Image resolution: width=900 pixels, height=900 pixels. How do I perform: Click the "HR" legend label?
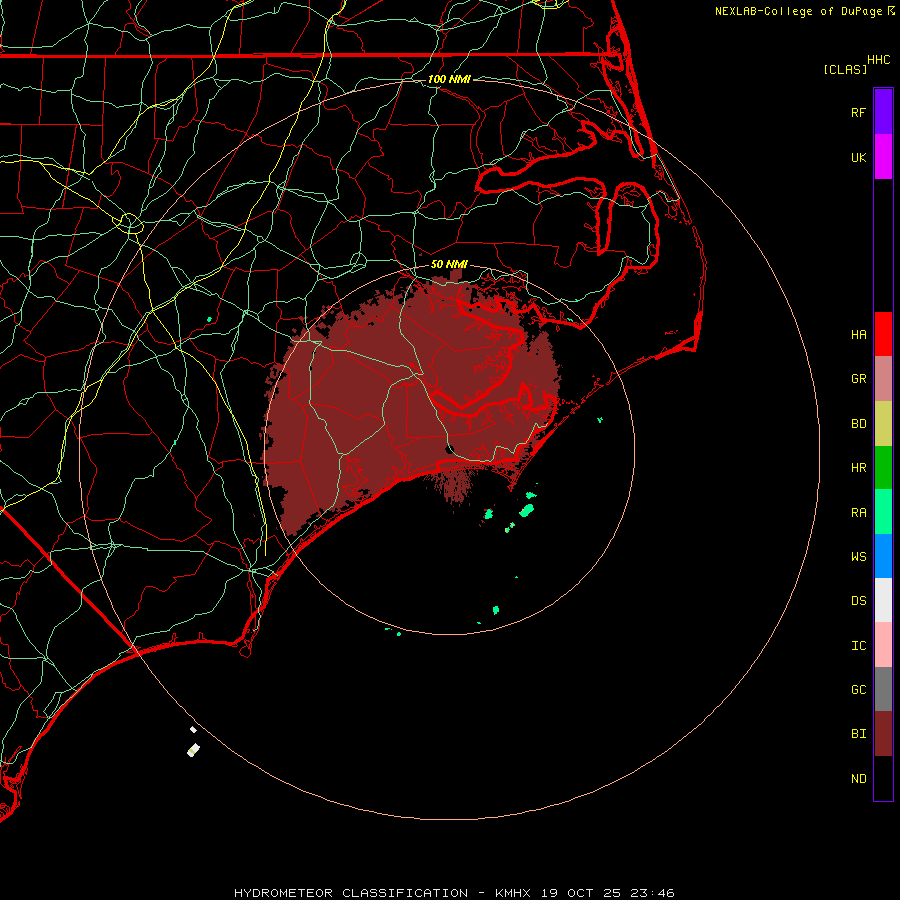coord(858,468)
